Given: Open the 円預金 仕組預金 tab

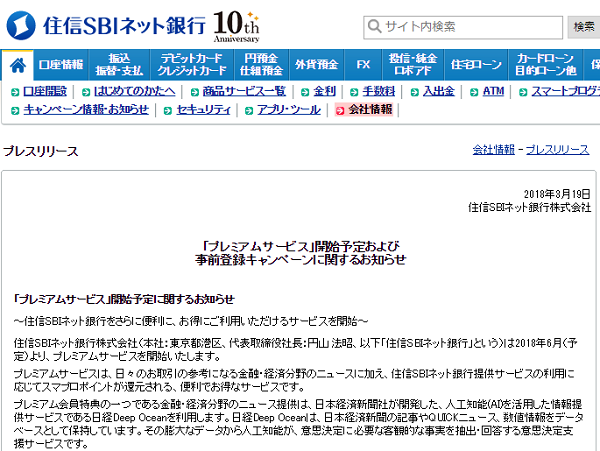Looking at the screenshot, I should point(261,65).
